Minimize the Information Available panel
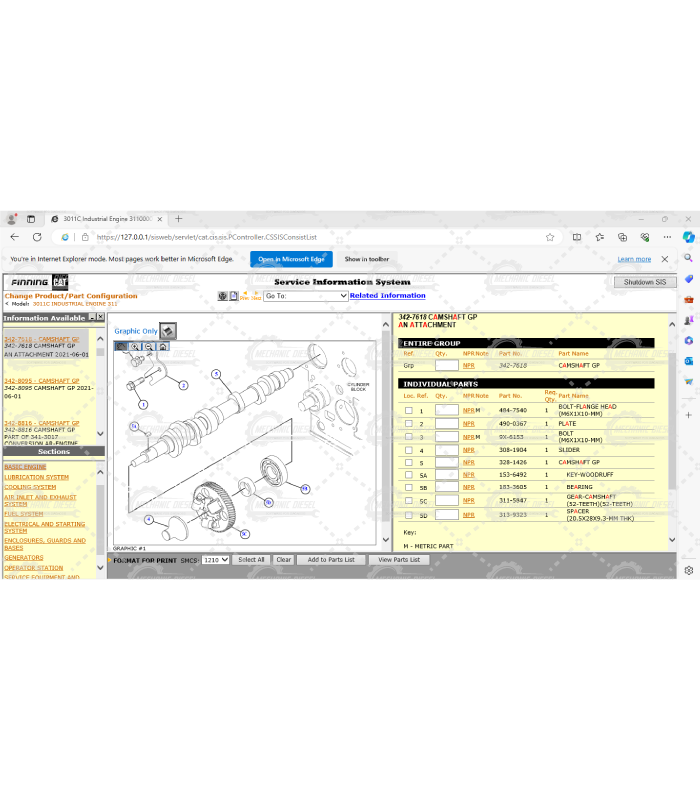 pos(91,318)
